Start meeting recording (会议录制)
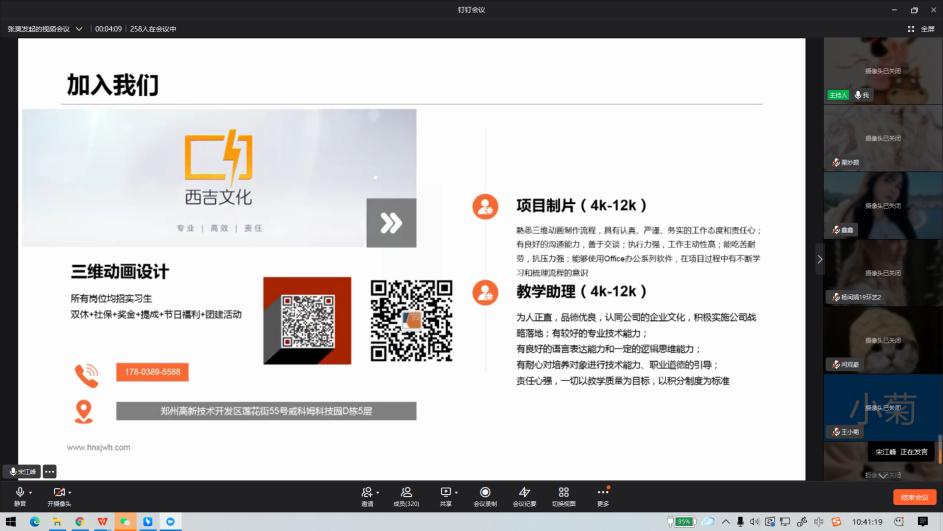 pos(485,492)
